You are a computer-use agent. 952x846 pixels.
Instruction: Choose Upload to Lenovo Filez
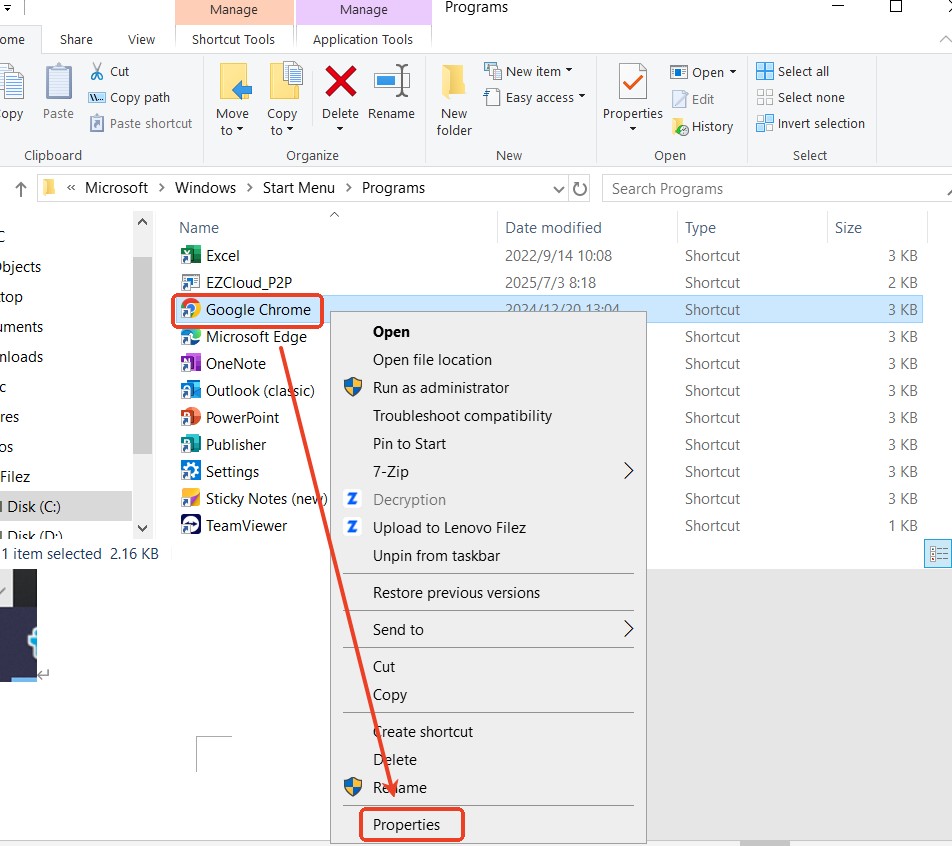pos(449,527)
